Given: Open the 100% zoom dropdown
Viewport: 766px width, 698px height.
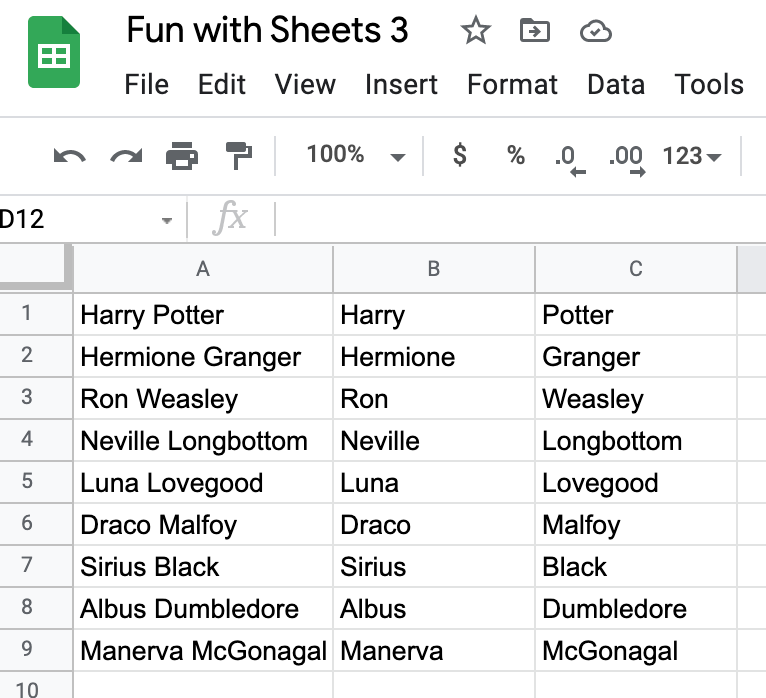Looking at the screenshot, I should coord(355,155).
